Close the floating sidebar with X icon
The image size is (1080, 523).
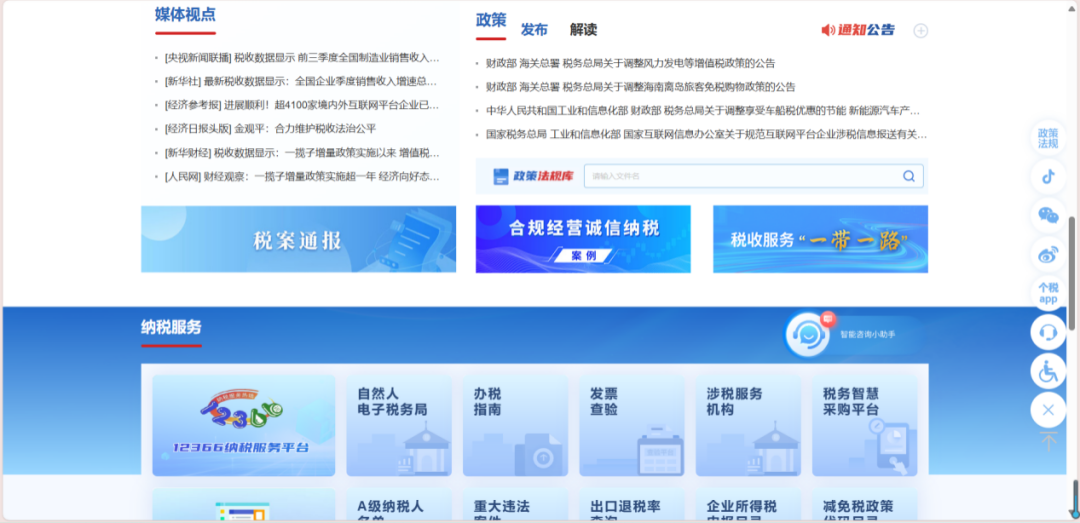(x=1048, y=410)
